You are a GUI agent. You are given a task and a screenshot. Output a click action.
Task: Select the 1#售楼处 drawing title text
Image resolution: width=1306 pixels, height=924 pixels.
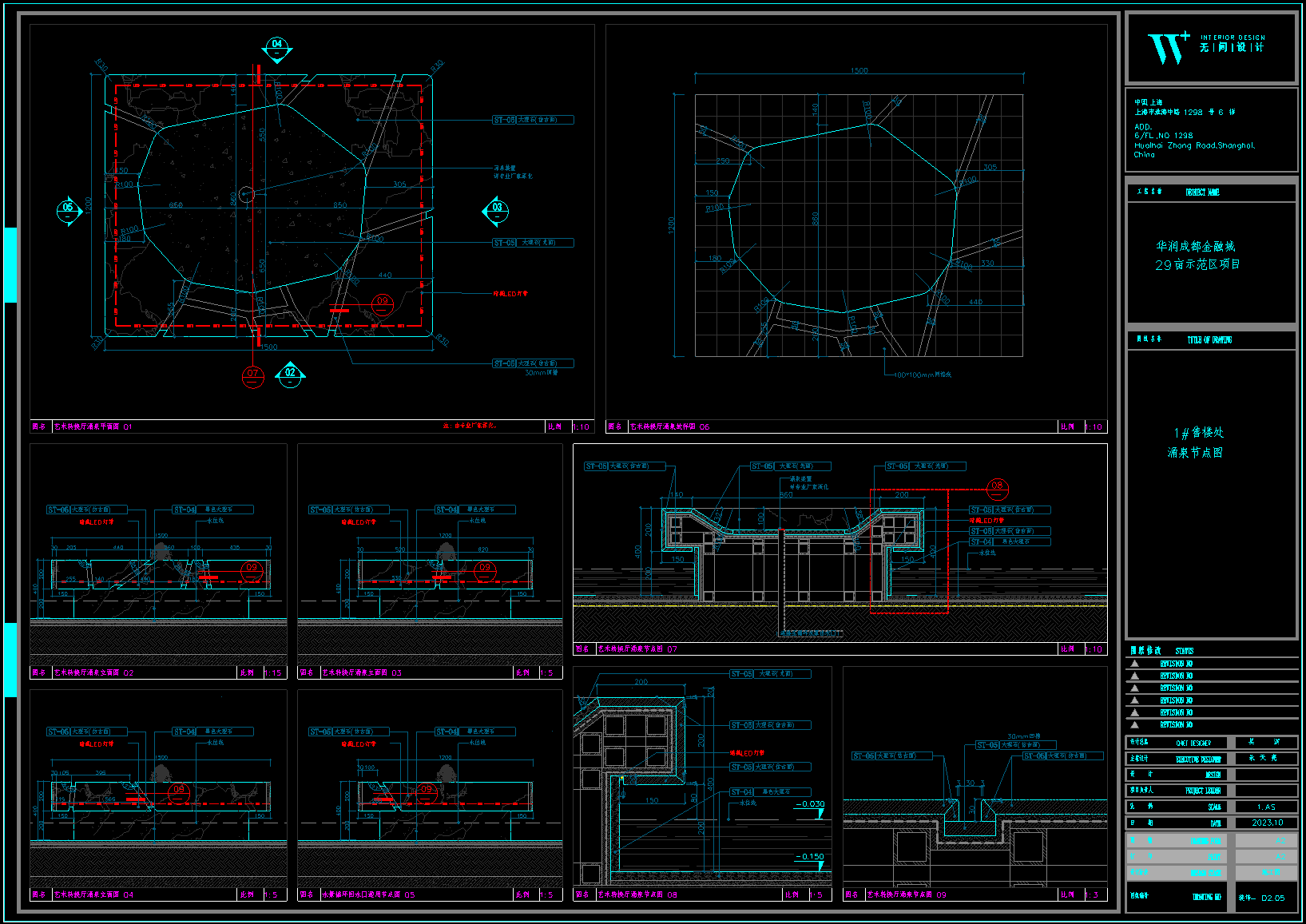coord(1198,433)
